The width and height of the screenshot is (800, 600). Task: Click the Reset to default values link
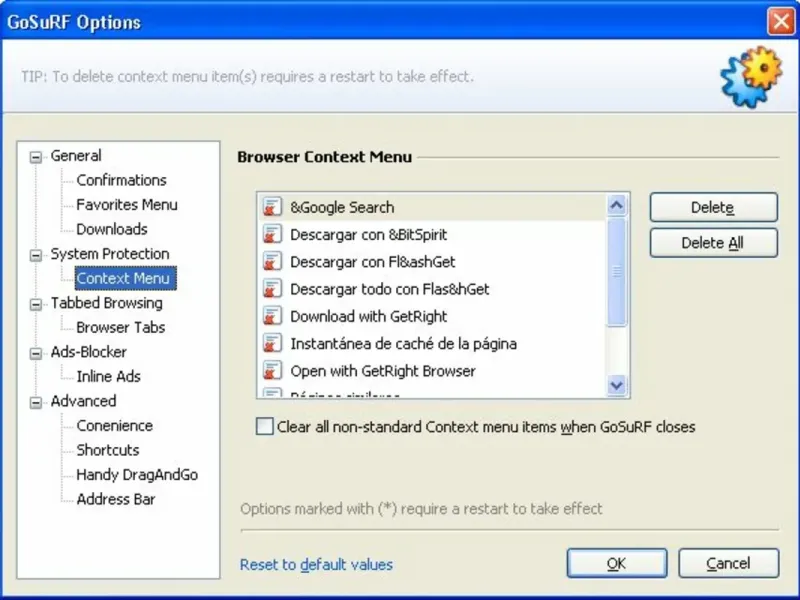[316, 565]
